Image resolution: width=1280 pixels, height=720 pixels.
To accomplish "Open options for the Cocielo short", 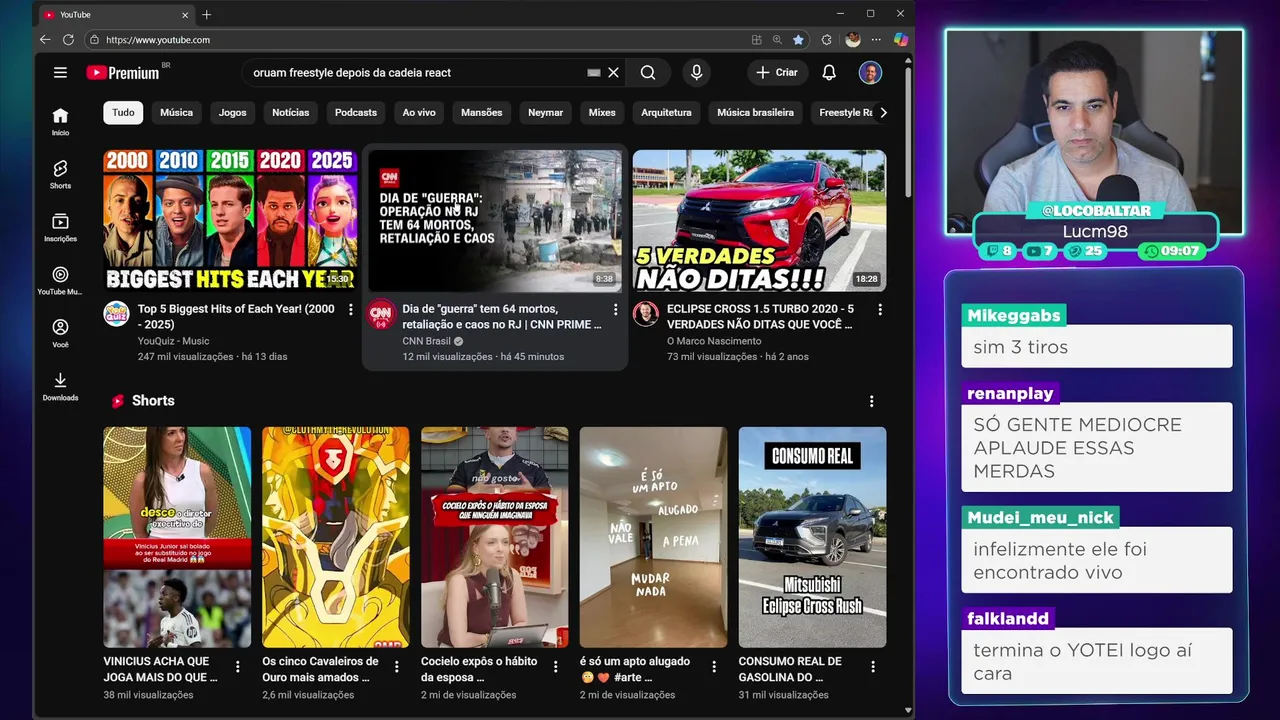I will [x=555, y=667].
